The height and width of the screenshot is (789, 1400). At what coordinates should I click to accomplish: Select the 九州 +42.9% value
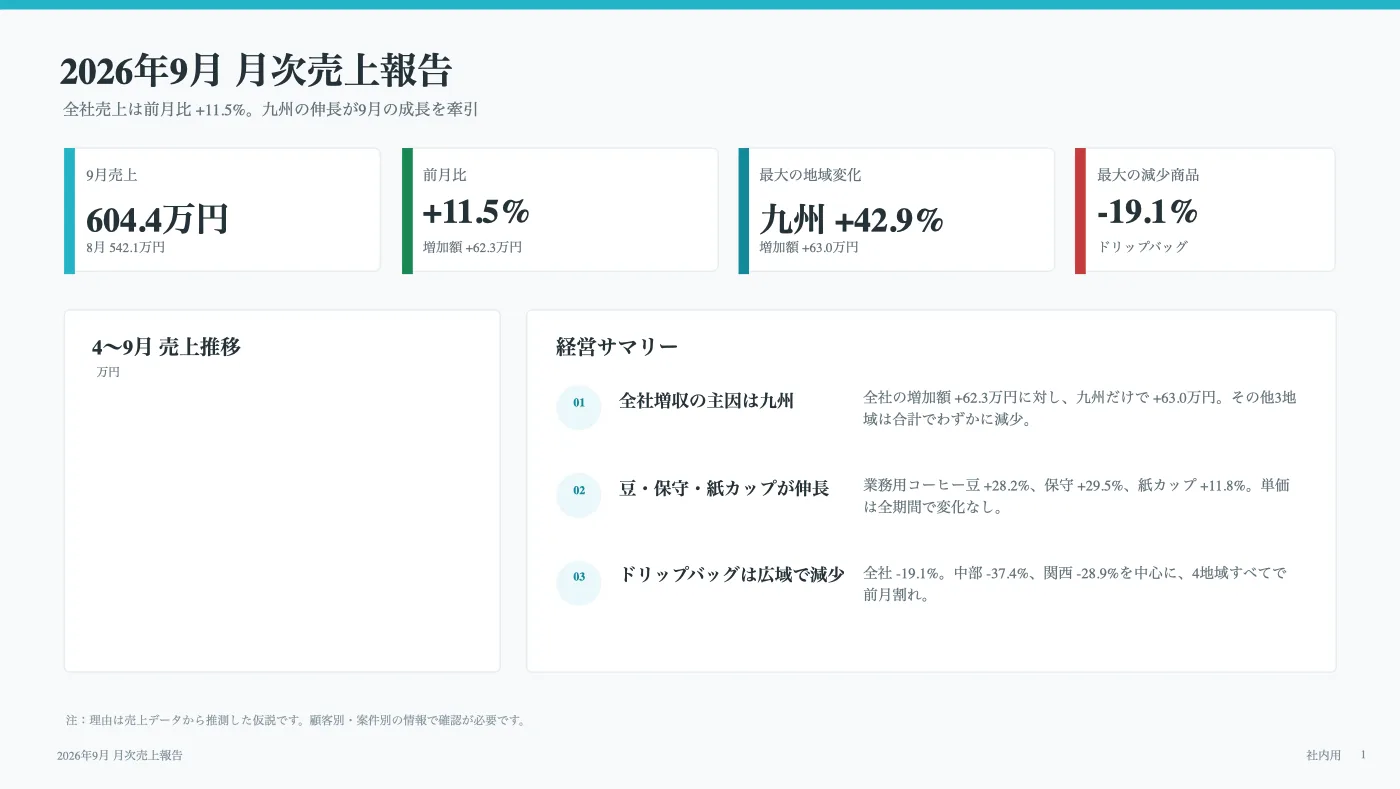[851, 218]
